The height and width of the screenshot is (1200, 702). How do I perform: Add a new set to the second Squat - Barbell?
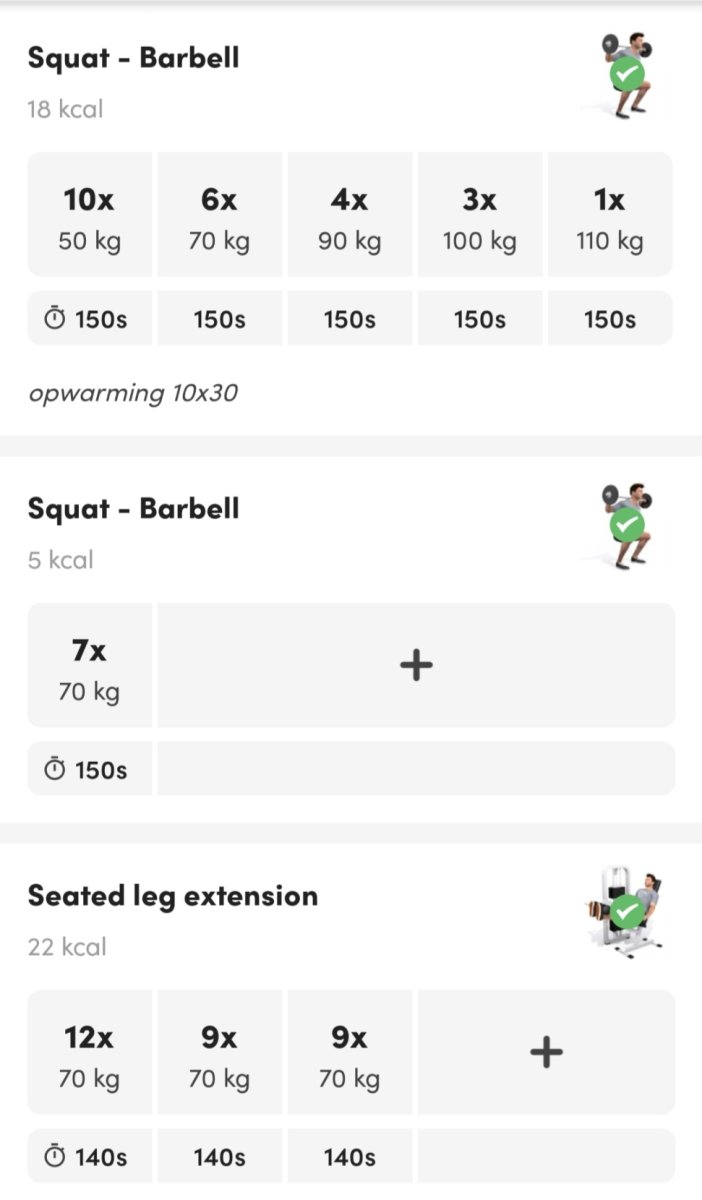(416, 665)
